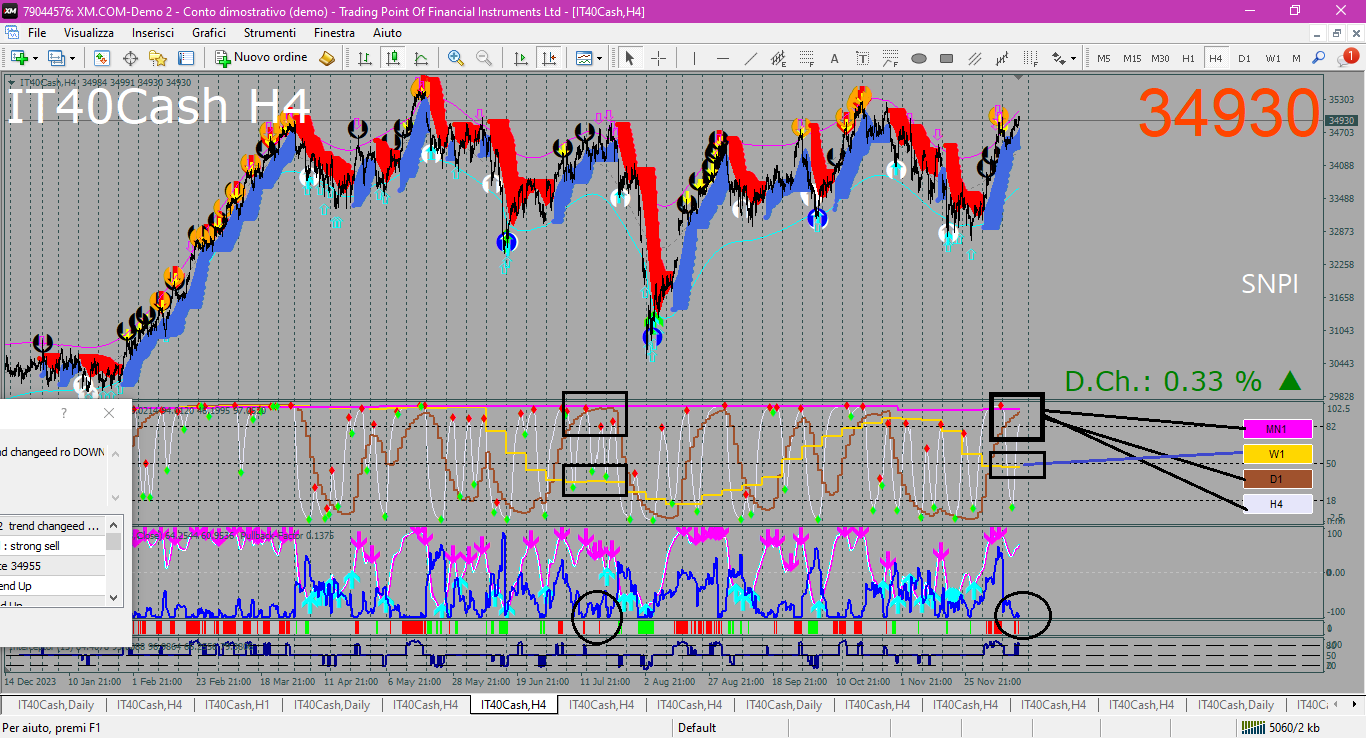This screenshot has height=738, width=1366.
Task: Select the horizontal line tool
Action: pos(723,58)
